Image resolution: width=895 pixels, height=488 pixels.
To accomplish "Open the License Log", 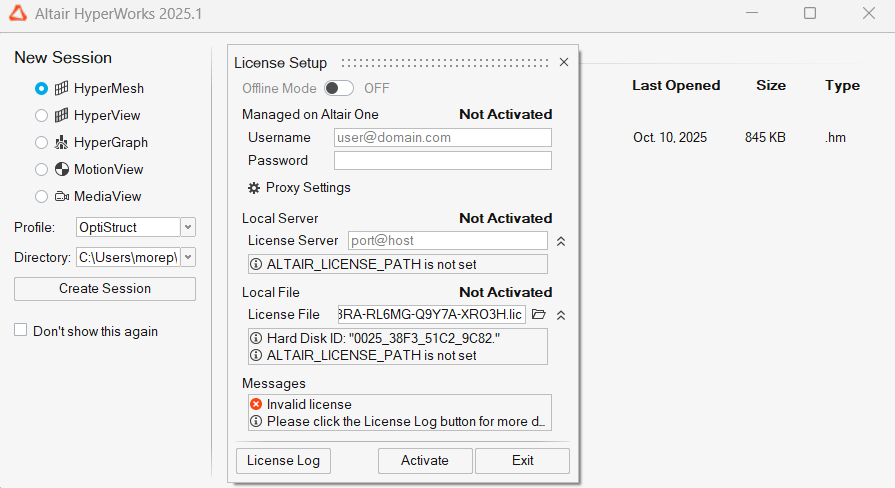I will 283,461.
